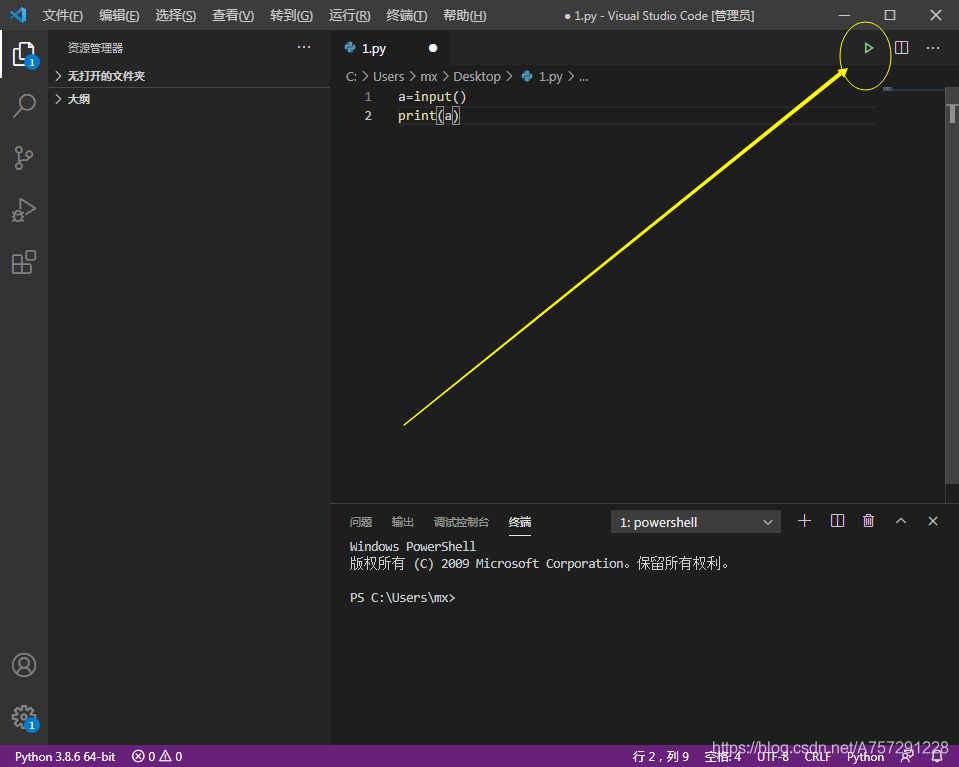This screenshot has width=959, height=767.
Task: Show errors and warnings count in status bar
Action: pos(157,757)
